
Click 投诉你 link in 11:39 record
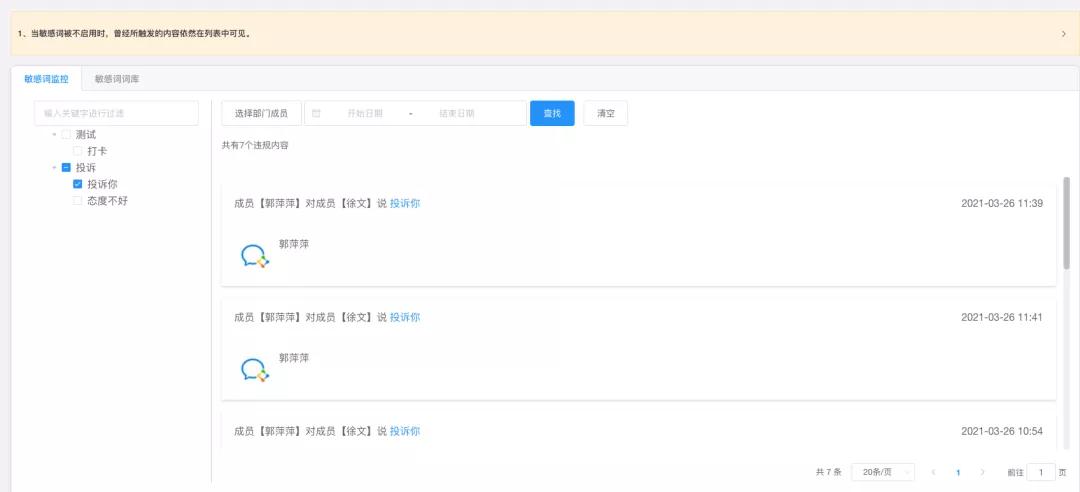tap(405, 203)
